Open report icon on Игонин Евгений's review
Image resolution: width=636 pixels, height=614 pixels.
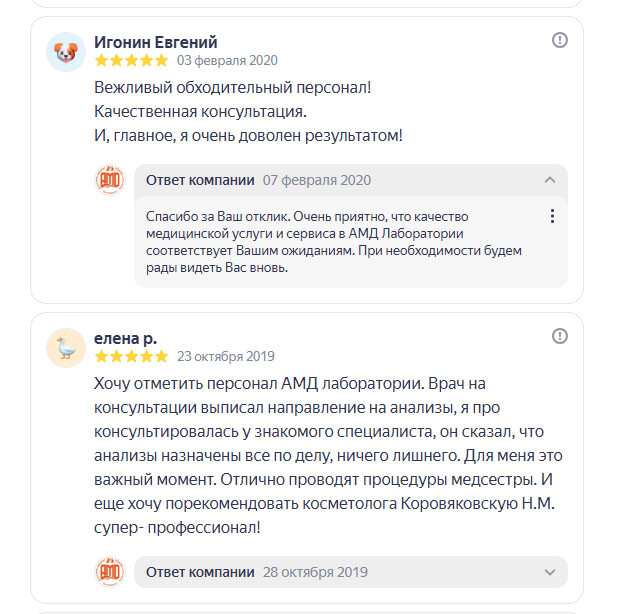pyautogui.click(x=560, y=40)
